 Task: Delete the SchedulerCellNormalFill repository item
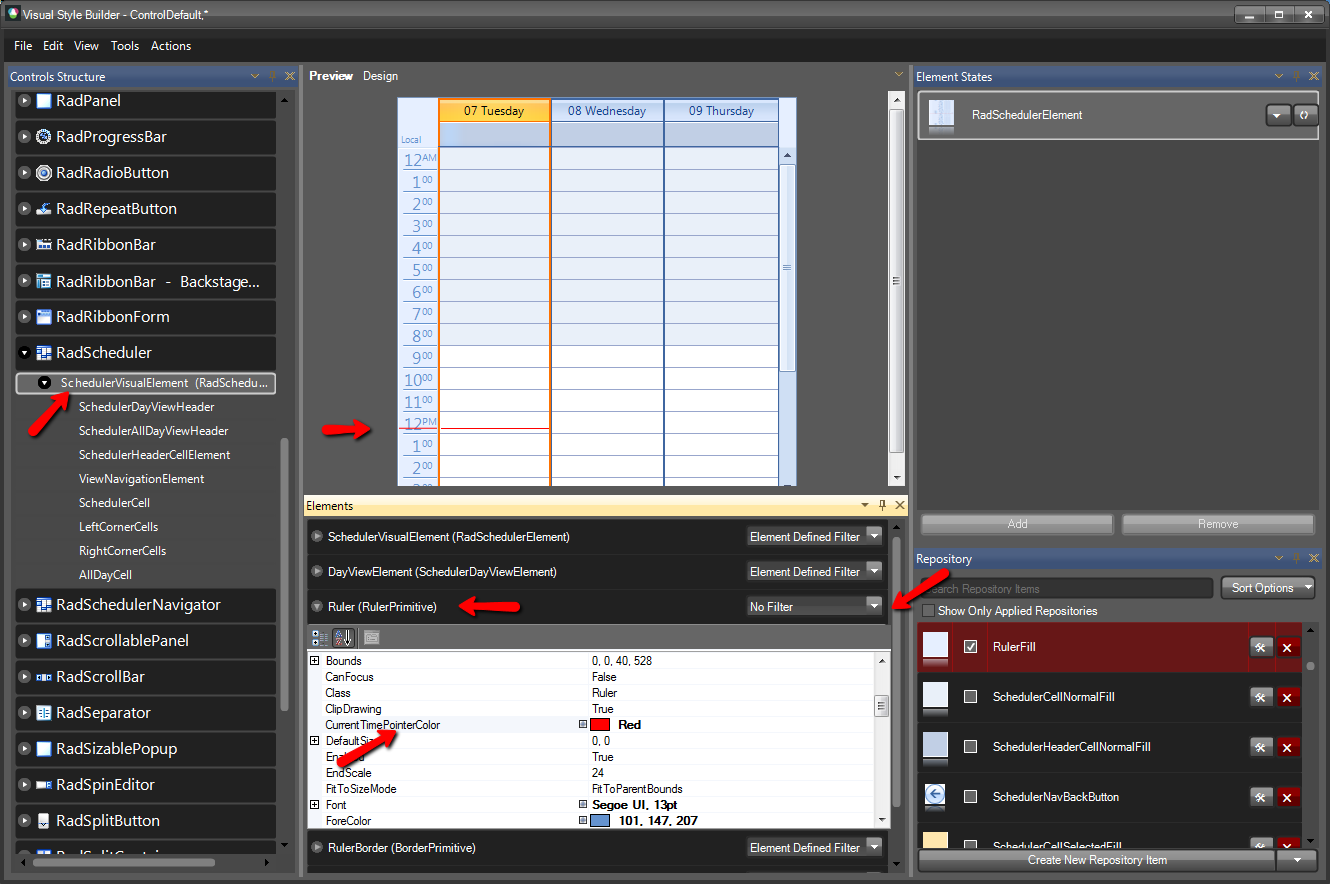[1287, 697]
